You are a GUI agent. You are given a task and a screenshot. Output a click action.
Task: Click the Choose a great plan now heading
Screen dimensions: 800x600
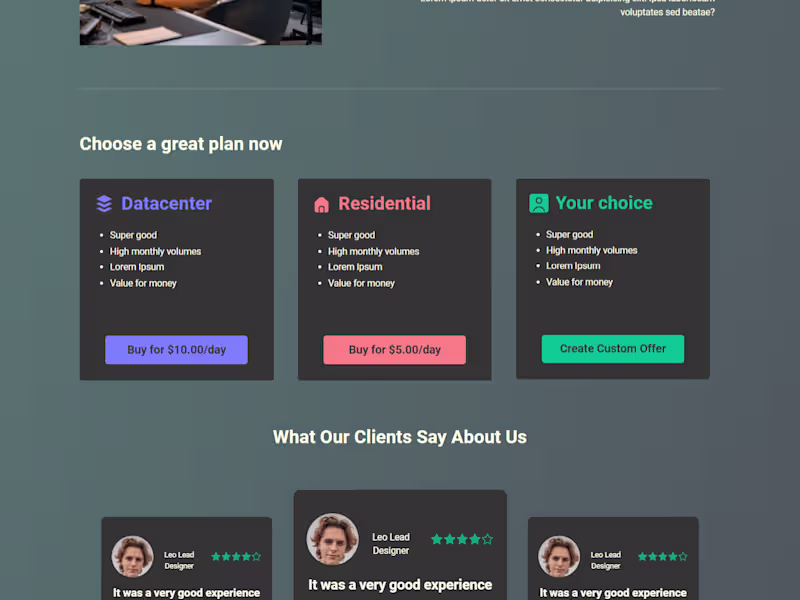point(181,144)
